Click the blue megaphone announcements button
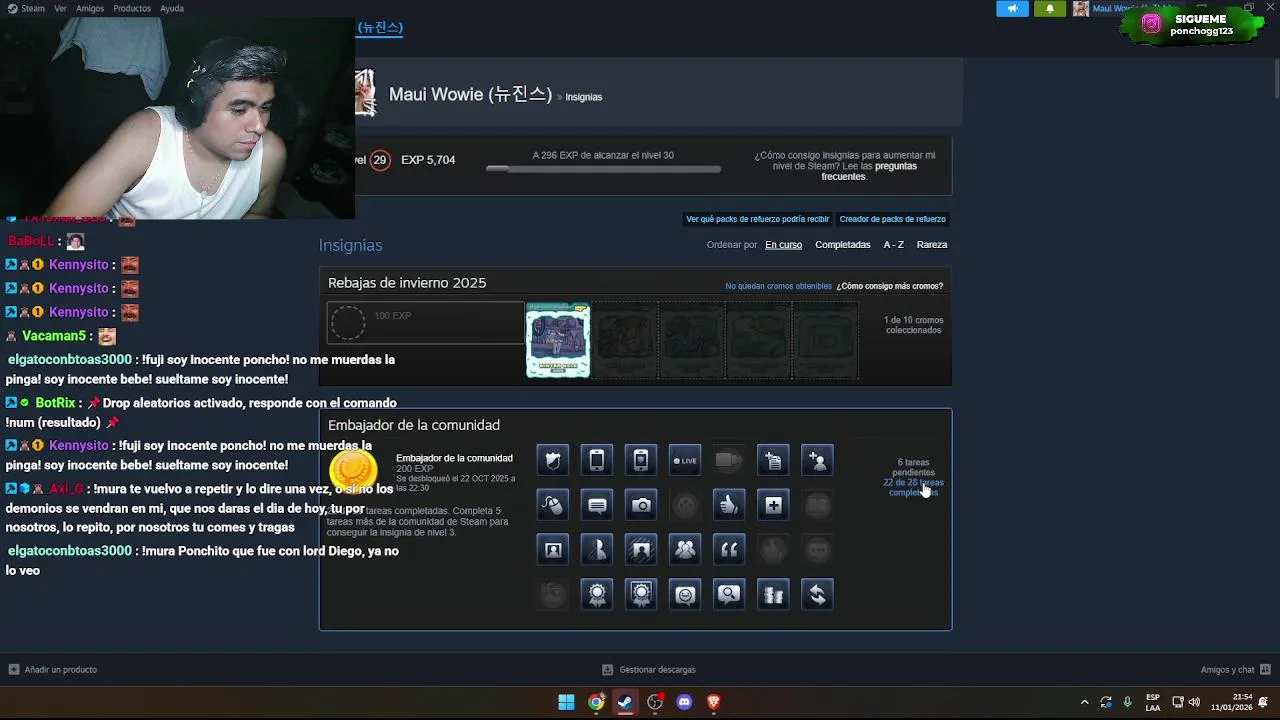 pyautogui.click(x=1012, y=8)
